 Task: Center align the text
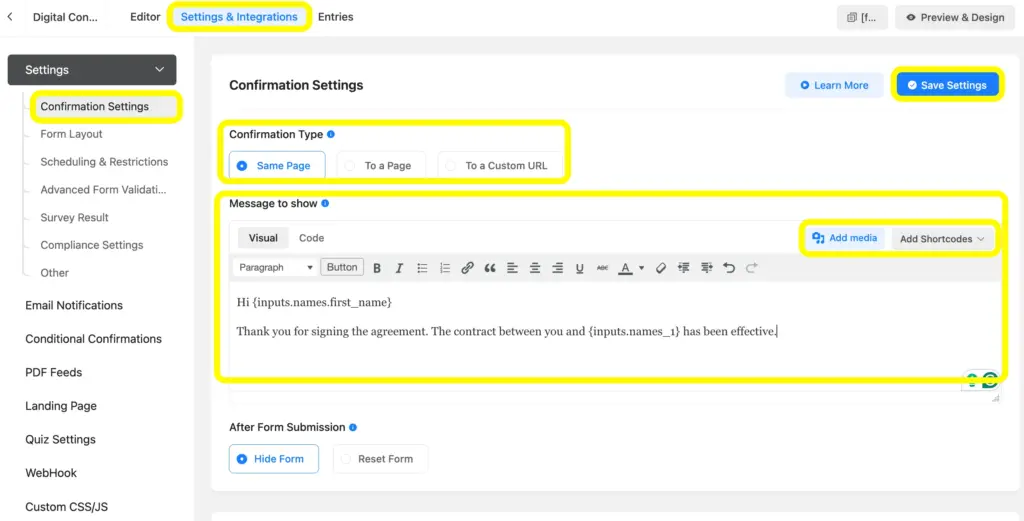535,268
